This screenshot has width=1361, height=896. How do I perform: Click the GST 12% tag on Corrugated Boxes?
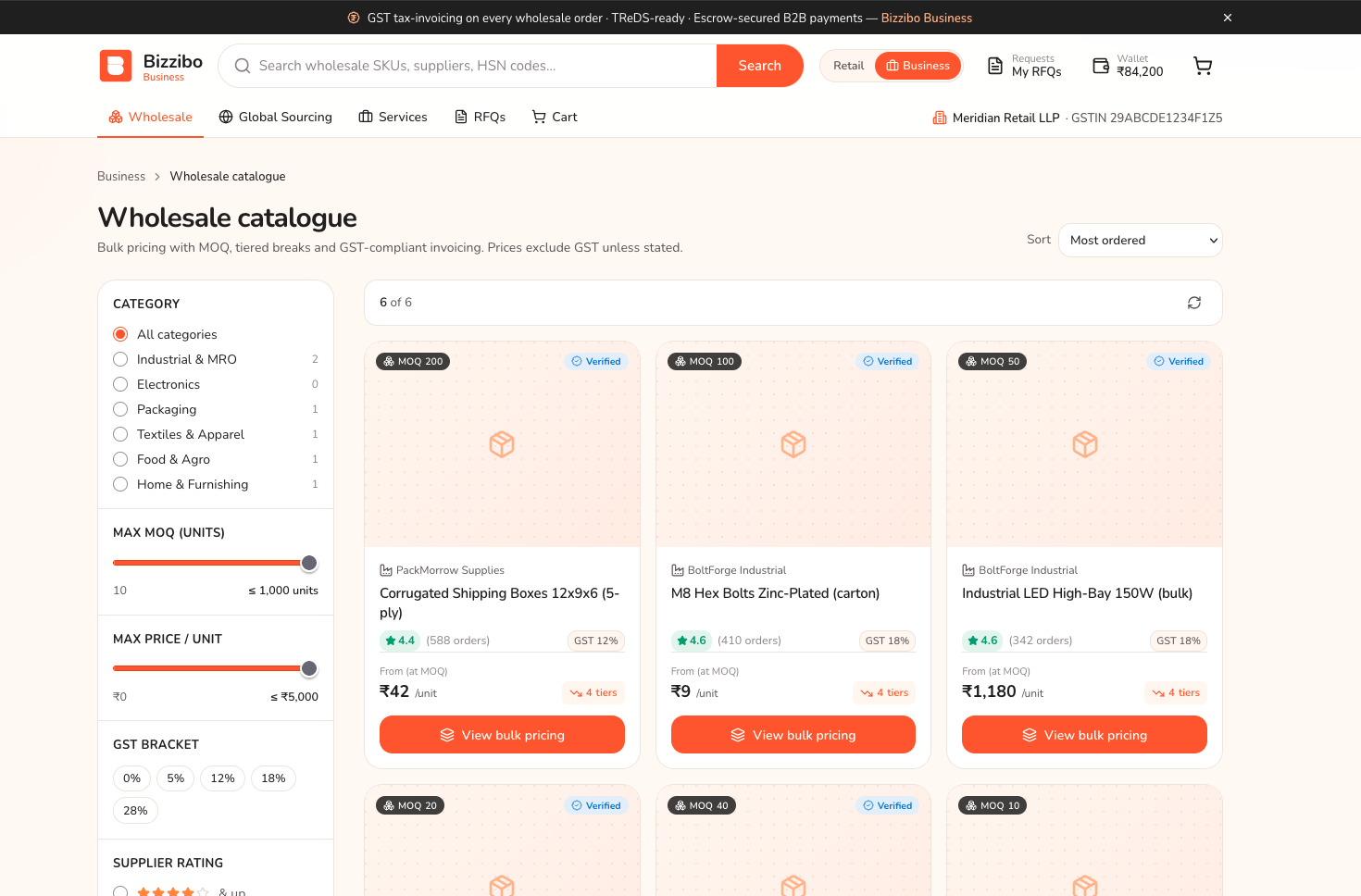tap(595, 641)
